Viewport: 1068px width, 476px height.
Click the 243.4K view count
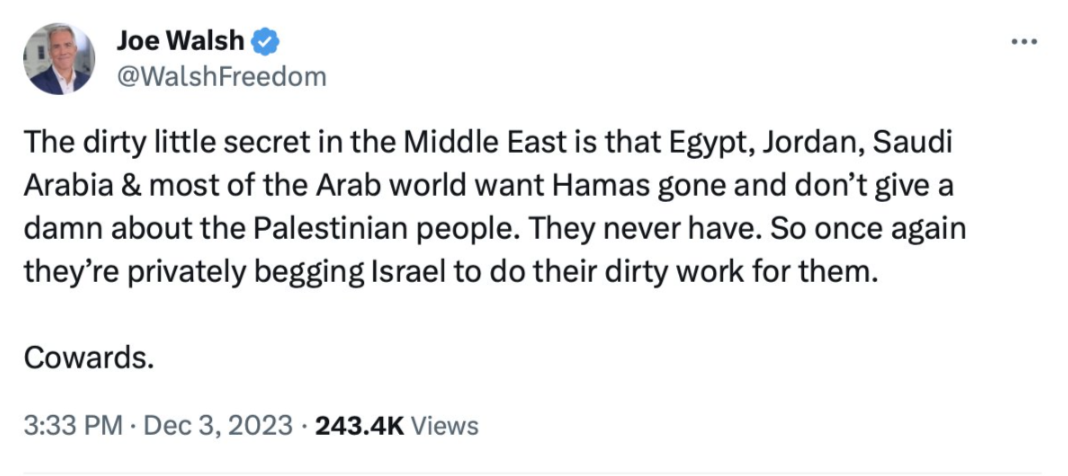click(x=359, y=426)
